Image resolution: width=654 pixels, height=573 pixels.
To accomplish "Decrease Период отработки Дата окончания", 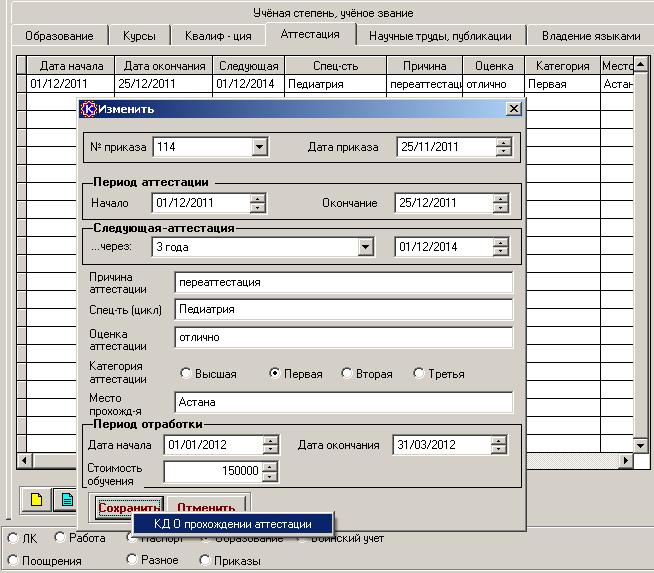I will tap(499, 450).
